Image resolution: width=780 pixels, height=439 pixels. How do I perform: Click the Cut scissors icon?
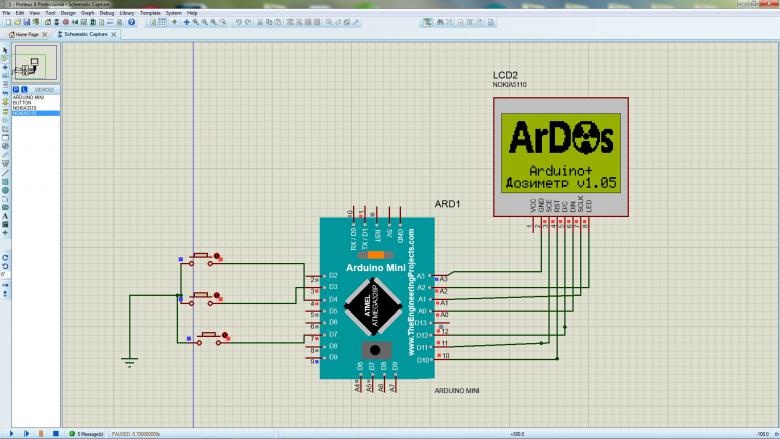pos(260,22)
